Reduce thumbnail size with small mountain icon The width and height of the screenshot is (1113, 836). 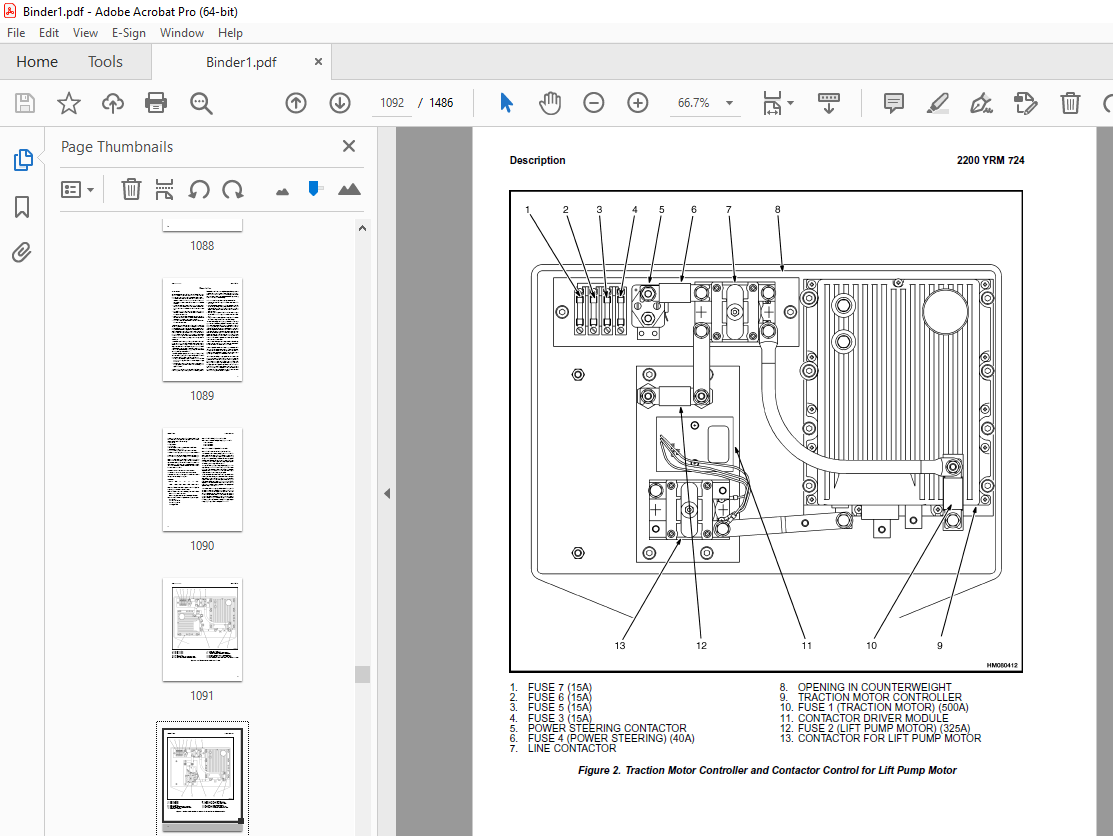[283, 191]
